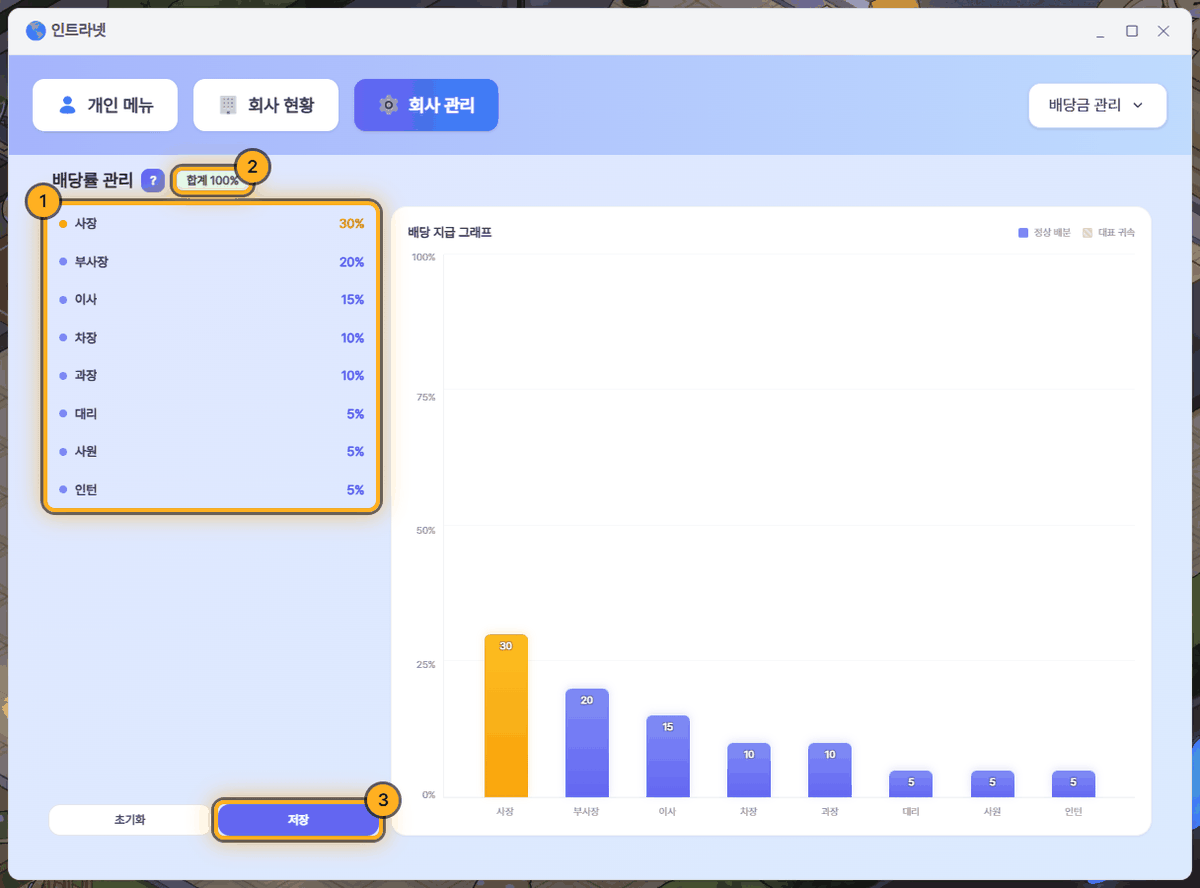Click the 정상 배분 legend entry
This screenshot has width=1200, height=888.
[x=1044, y=232]
